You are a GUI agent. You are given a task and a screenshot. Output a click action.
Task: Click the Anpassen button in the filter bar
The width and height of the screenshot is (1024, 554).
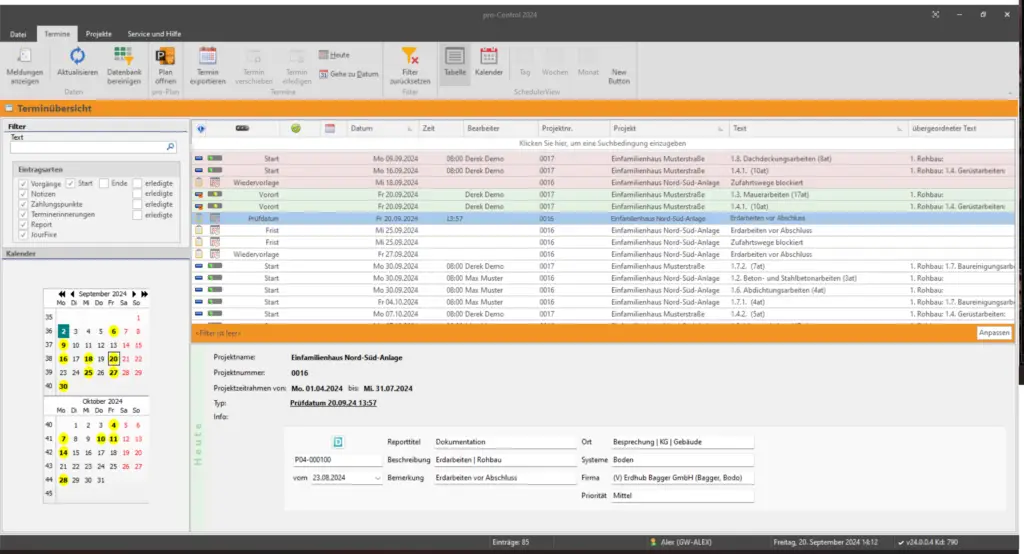tap(994, 333)
